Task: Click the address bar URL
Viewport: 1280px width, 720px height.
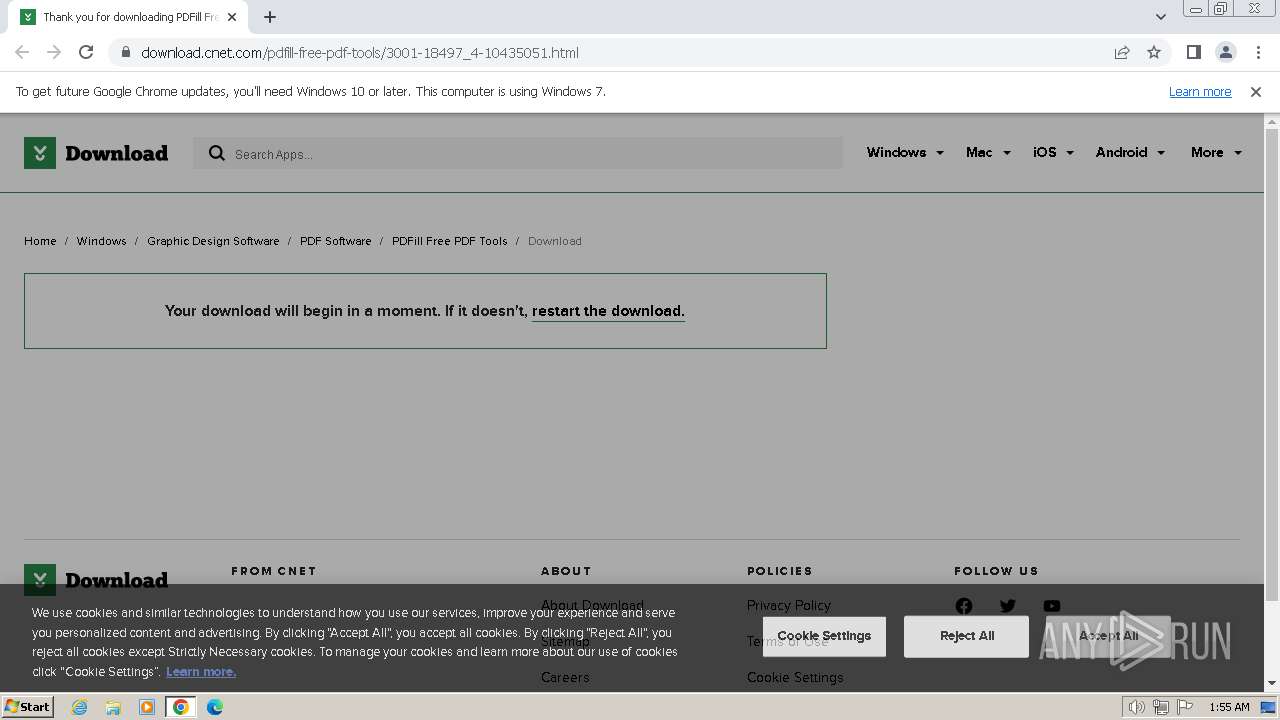Action: [360, 52]
